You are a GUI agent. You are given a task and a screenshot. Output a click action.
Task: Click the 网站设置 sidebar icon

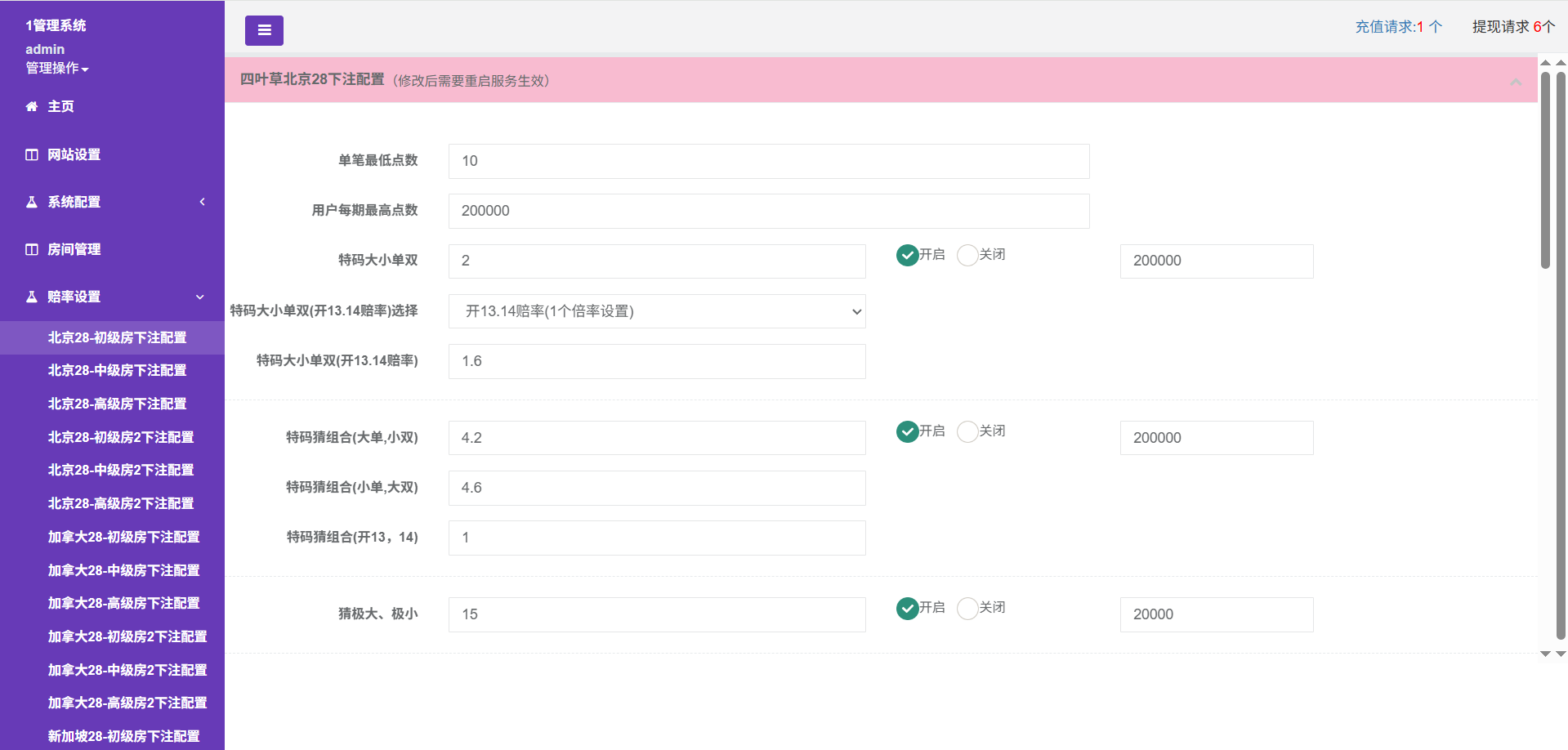click(32, 154)
